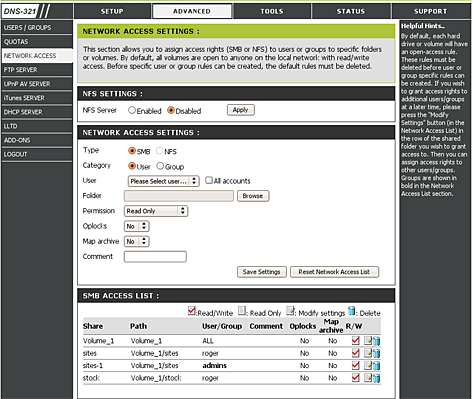Switch to the ADVANCED tab
The width and height of the screenshot is (472, 399).
192,11
